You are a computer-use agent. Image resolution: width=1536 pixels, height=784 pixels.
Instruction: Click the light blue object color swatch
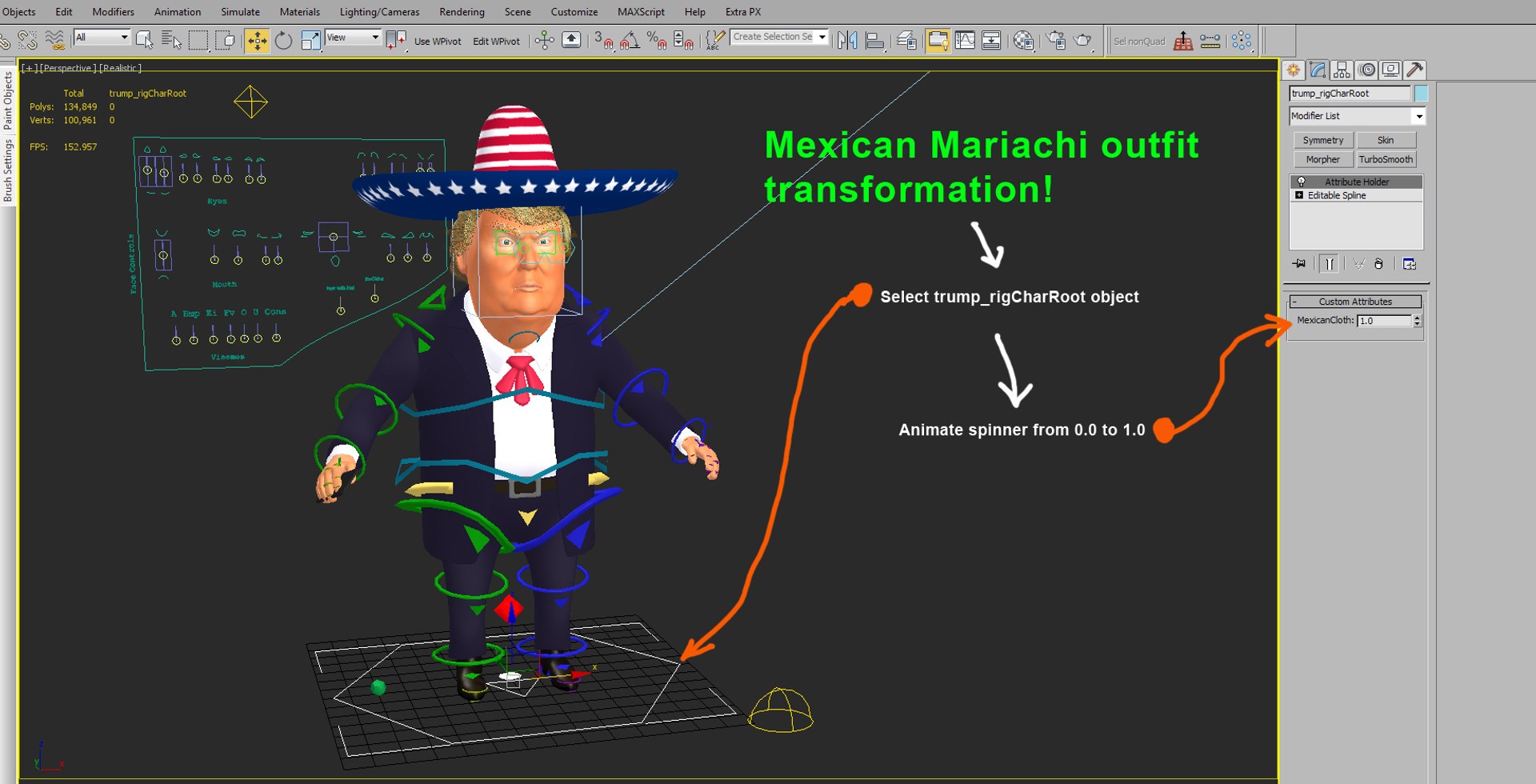click(1421, 94)
